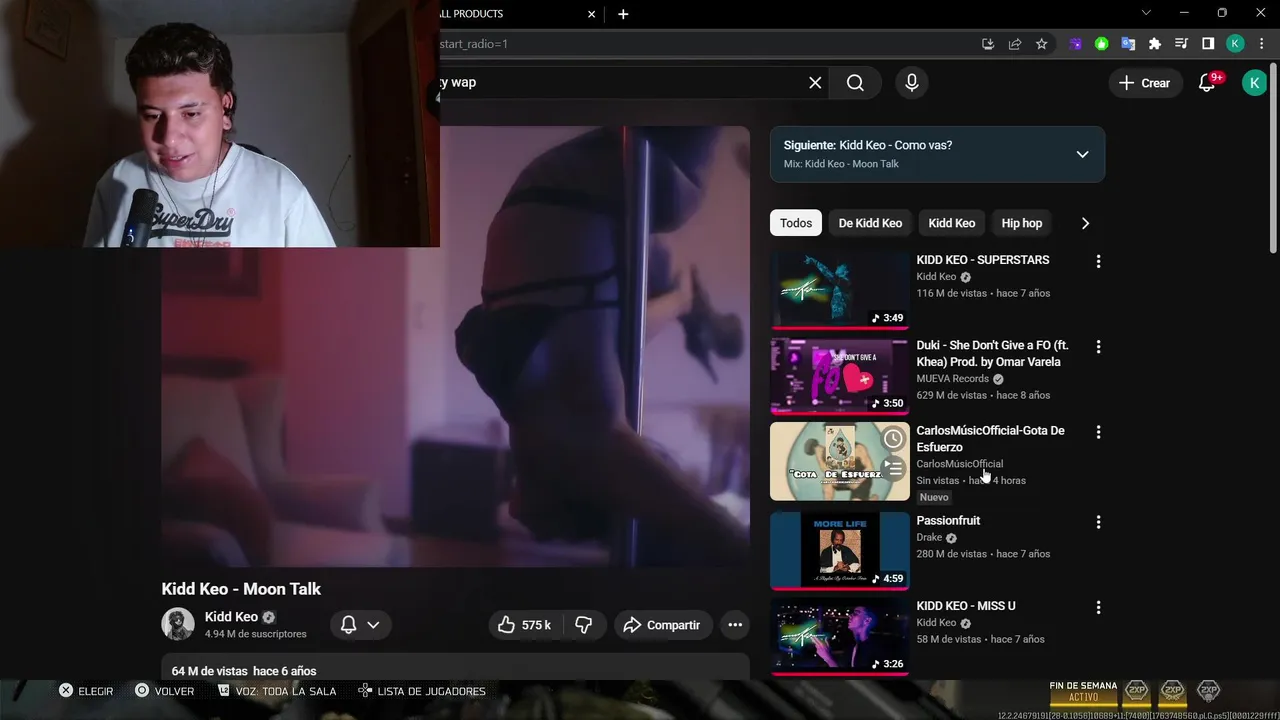
Task: Open the media control music-note icon
Action: 1181,44
